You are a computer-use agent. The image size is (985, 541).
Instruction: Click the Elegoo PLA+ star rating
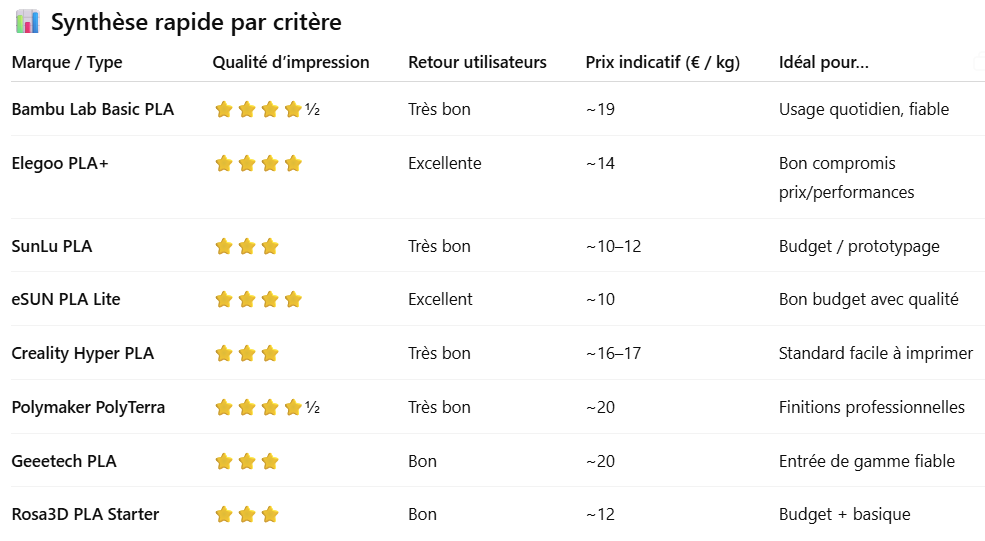click(x=258, y=164)
